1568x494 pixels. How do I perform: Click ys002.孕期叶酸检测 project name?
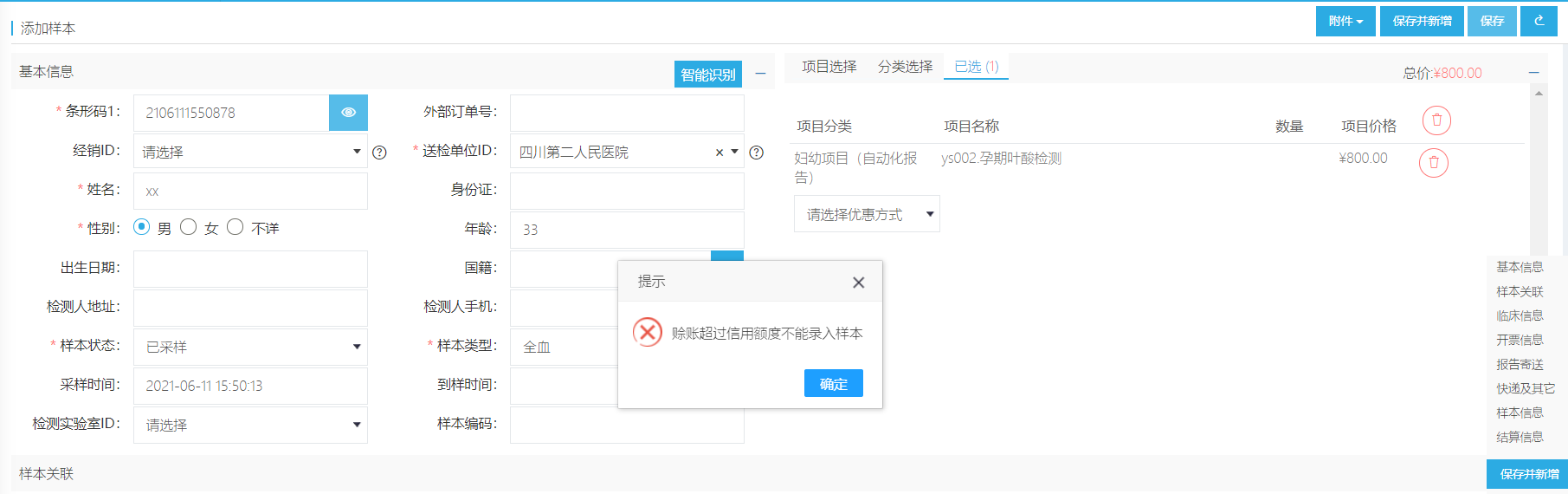pyautogui.click(x=1001, y=158)
